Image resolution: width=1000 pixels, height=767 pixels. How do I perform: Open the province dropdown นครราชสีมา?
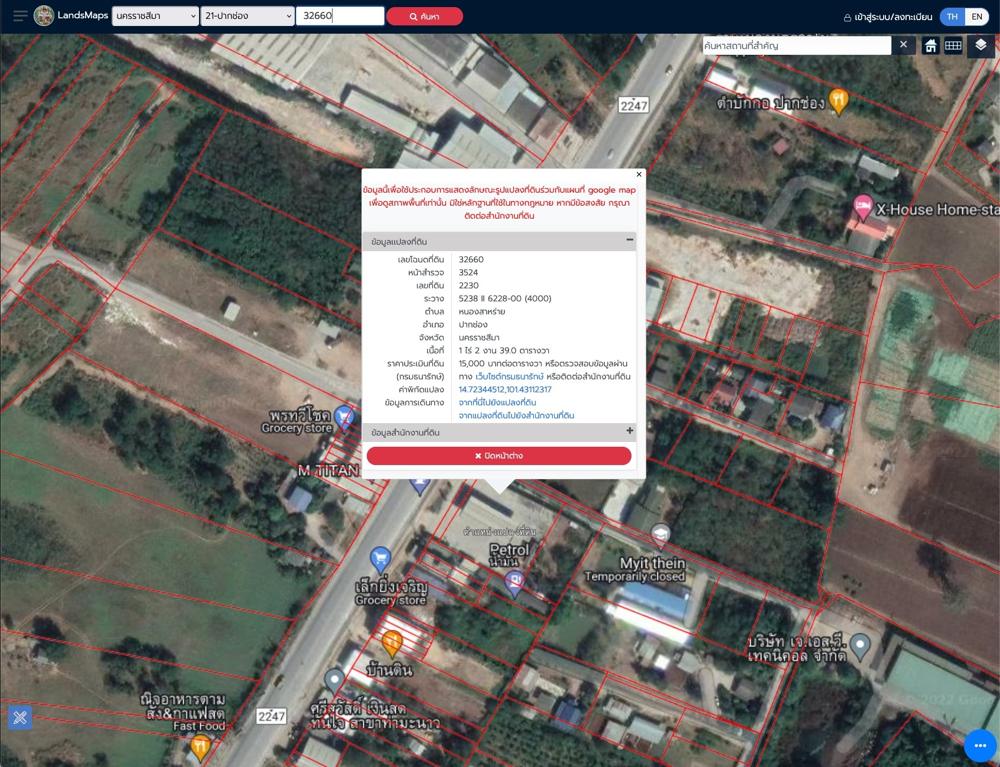point(156,16)
